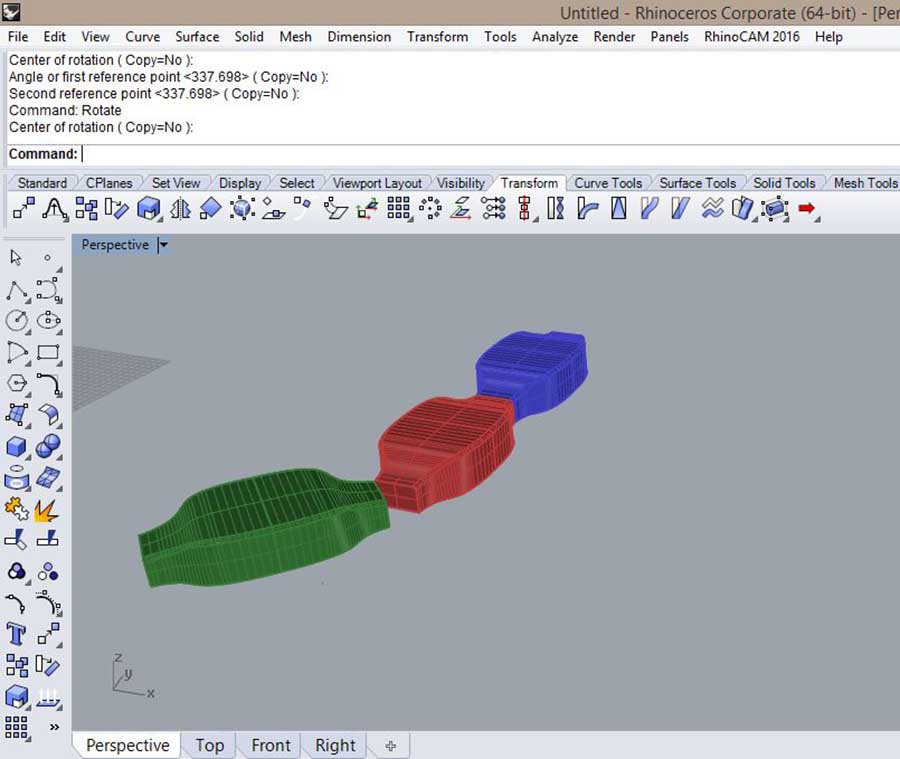Select the pointer arrow tool in left sidebar
Viewport: 900px width, 759px height.
click(x=16, y=257)
